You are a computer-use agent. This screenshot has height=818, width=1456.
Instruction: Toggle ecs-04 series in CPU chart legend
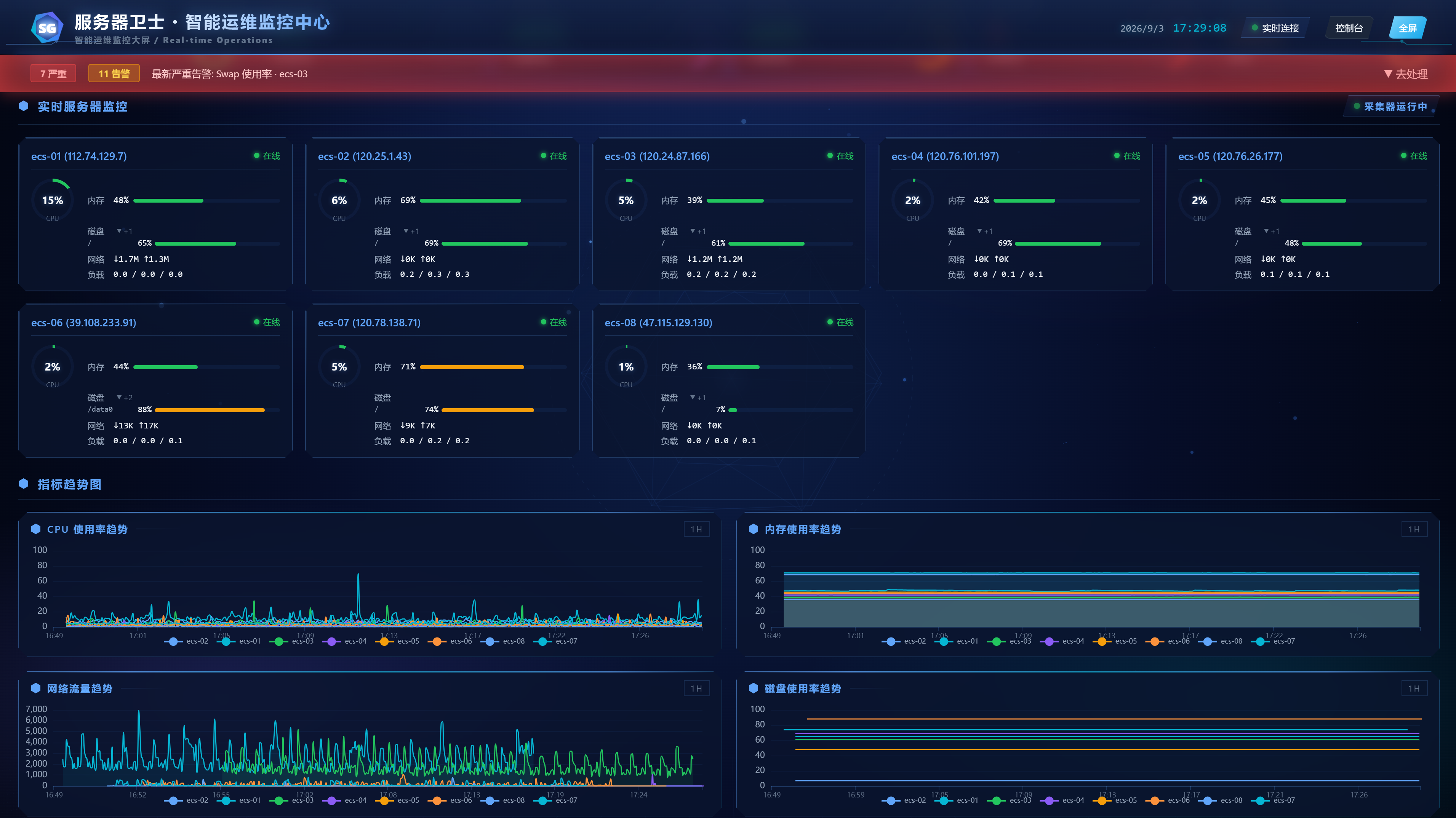coord(344,641)
